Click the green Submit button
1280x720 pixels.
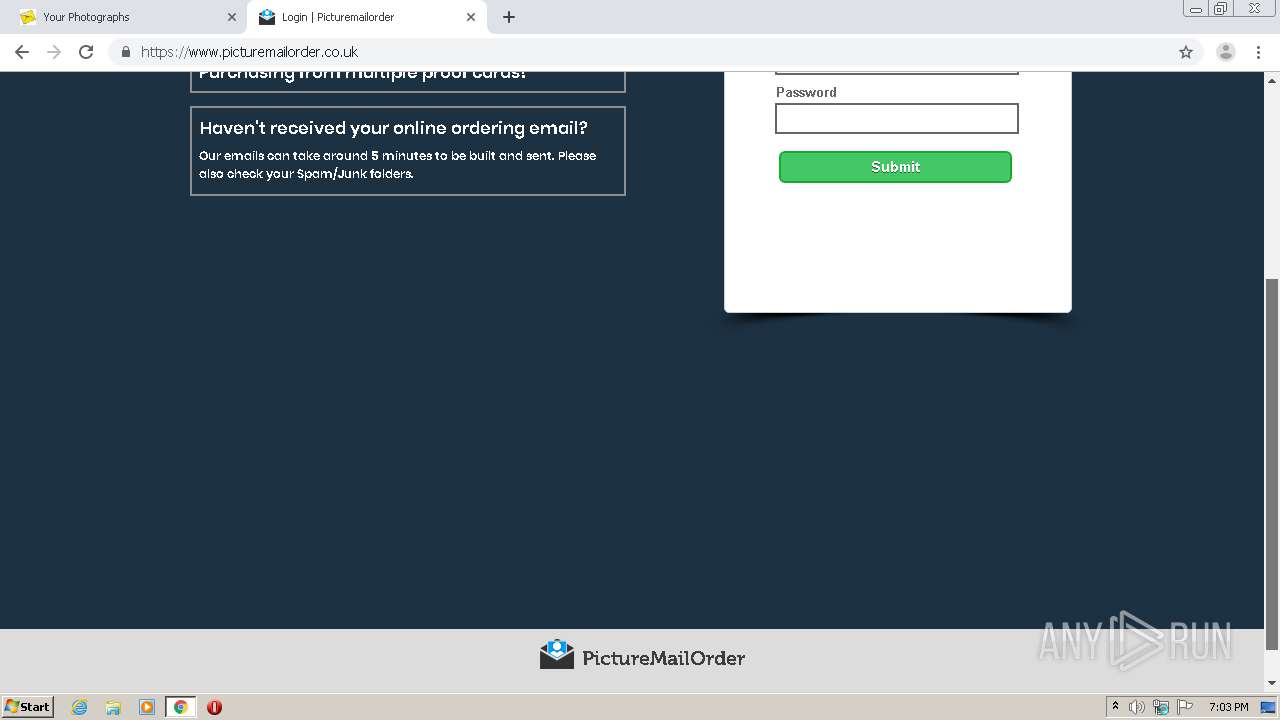pos(895,167)
